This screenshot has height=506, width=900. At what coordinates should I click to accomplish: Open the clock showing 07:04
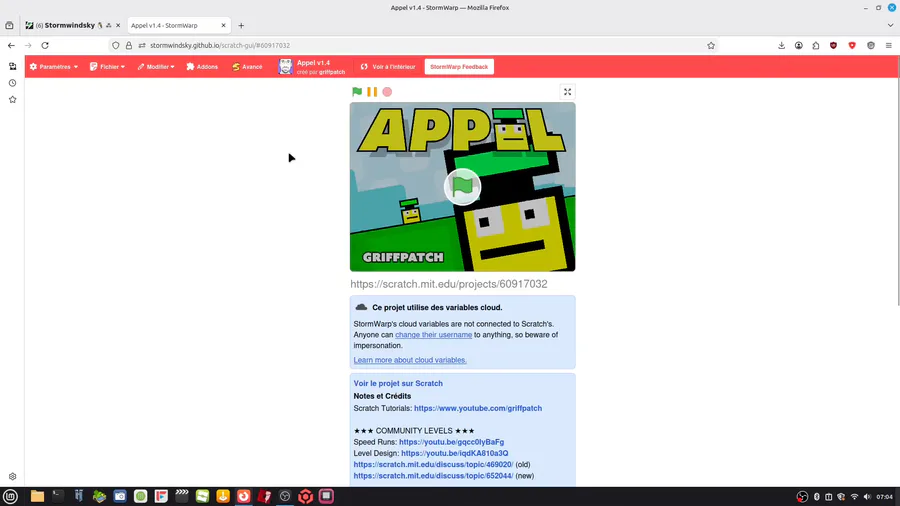coord(885,497)
